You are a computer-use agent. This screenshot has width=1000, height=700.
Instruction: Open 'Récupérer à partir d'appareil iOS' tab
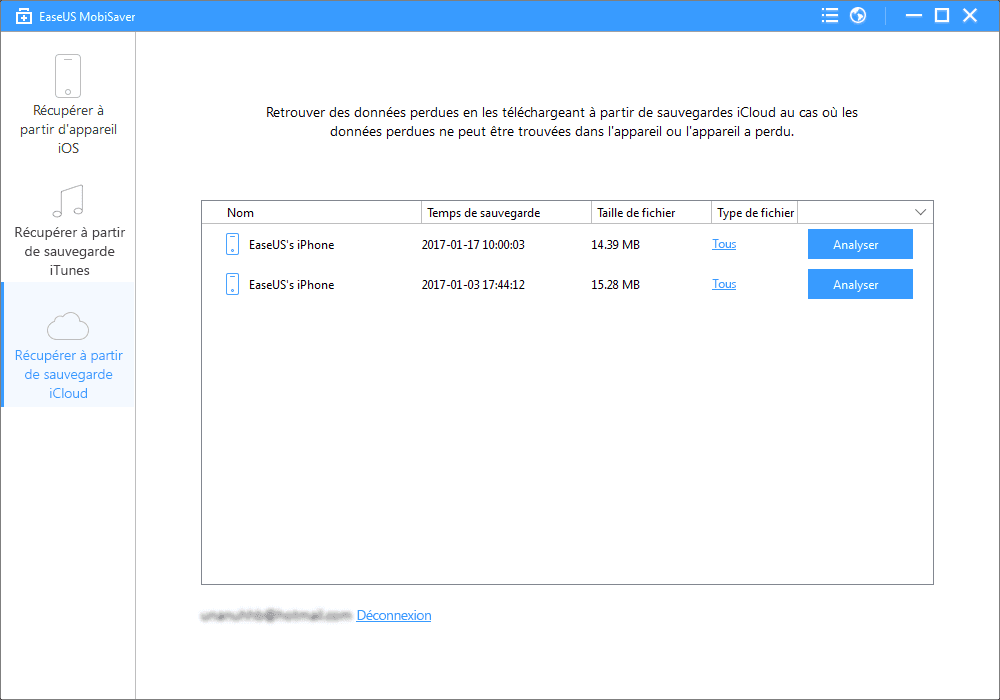pyautogui.click(x=68, y=129)
